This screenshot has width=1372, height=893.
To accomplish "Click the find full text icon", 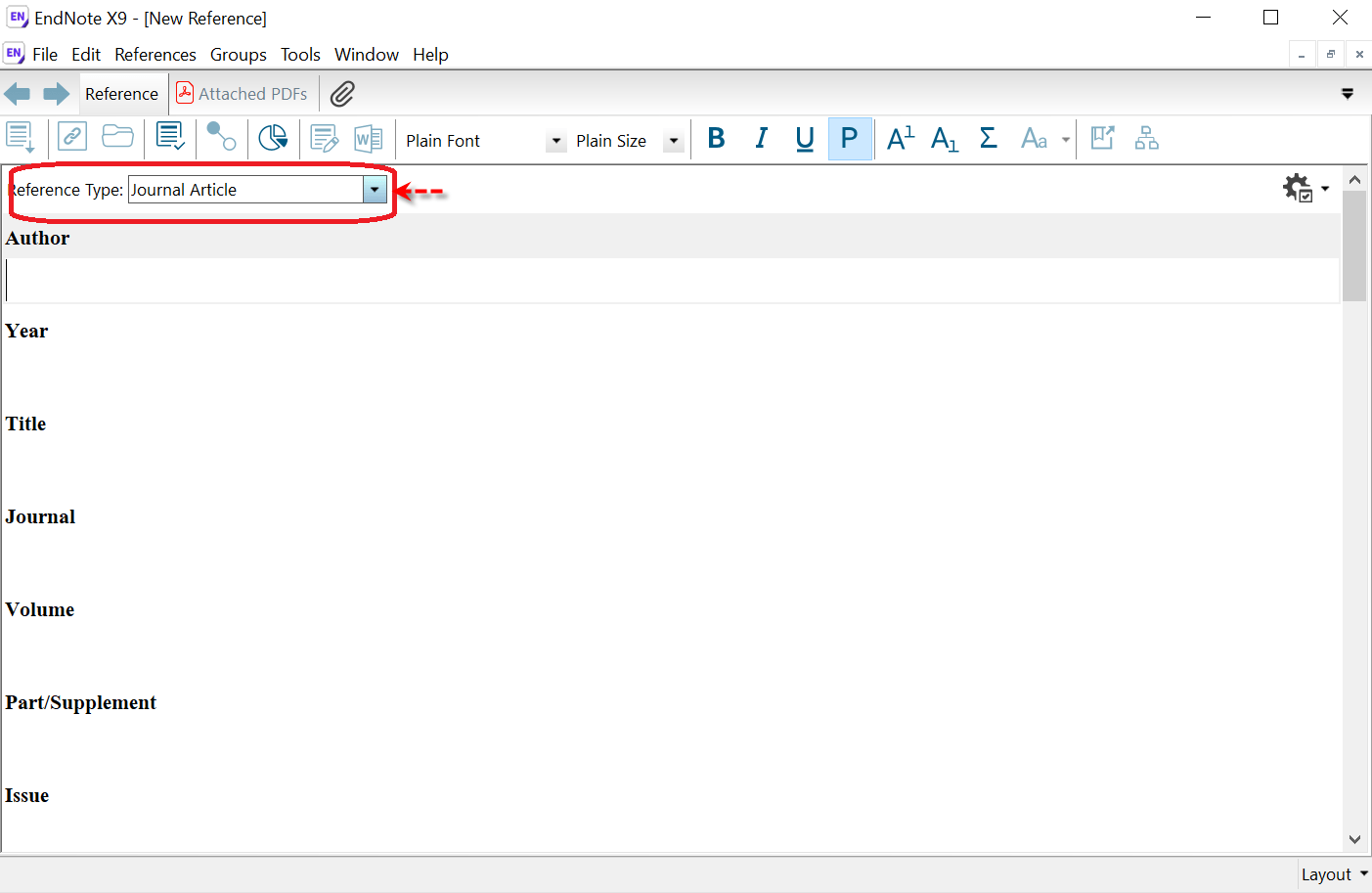I will coord(273,138).
